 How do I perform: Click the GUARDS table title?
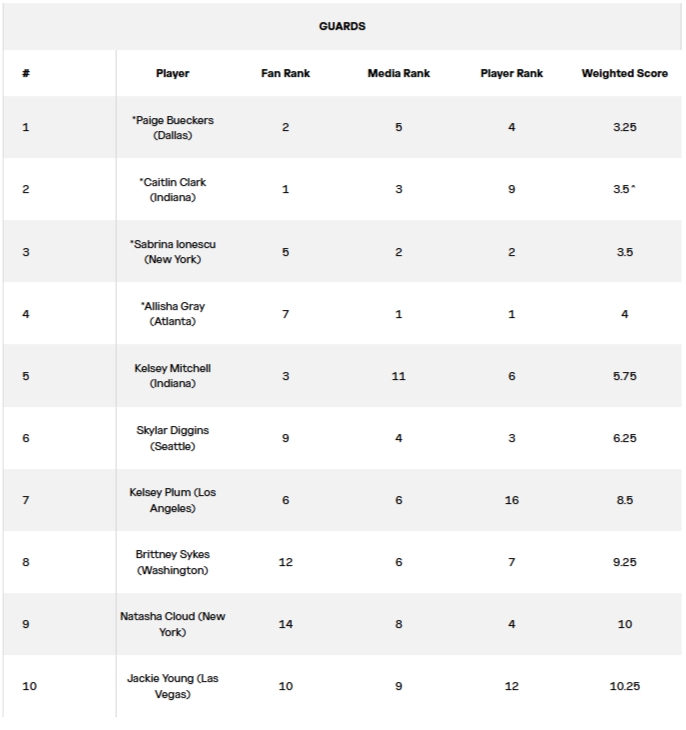pyautogui.click(x=342, y=26)
